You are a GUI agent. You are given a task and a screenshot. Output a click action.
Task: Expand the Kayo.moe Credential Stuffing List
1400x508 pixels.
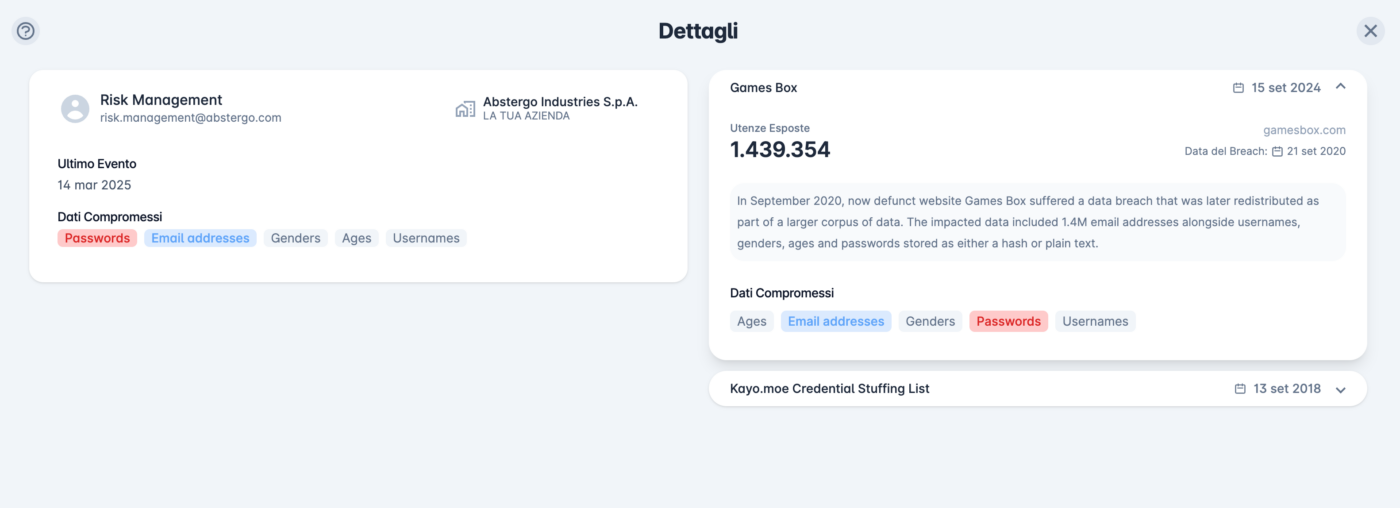pyautogui.click(x=1341, y=389)
